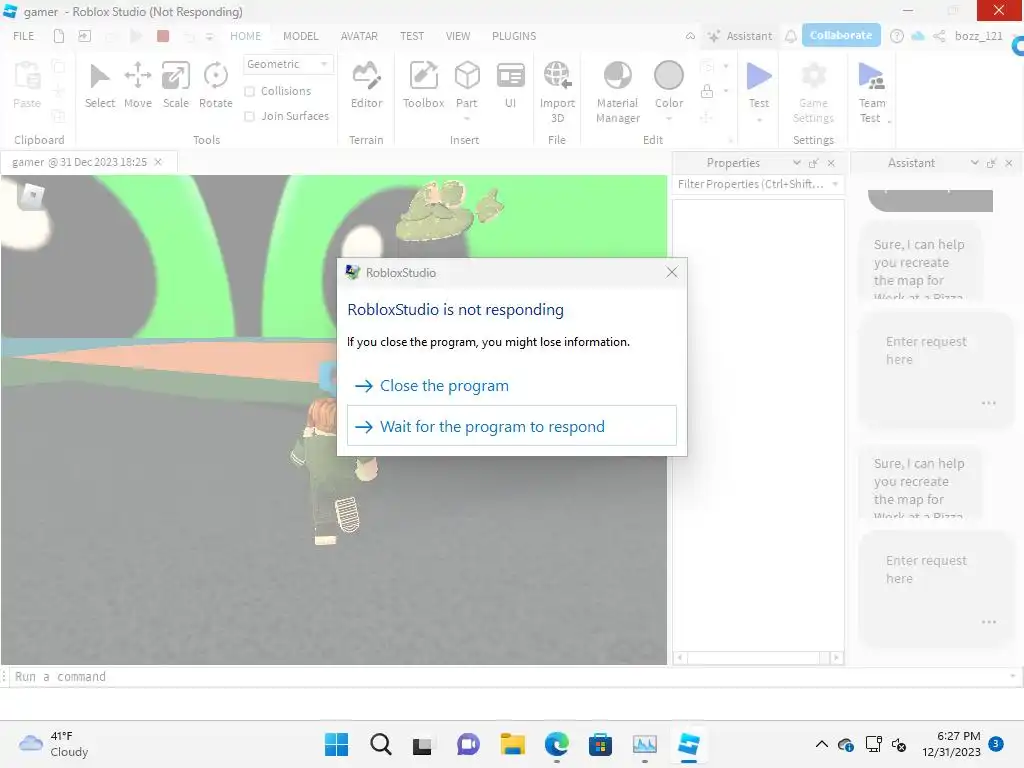
Task: Open taskbar Search
Action: [x=381, y=744]
